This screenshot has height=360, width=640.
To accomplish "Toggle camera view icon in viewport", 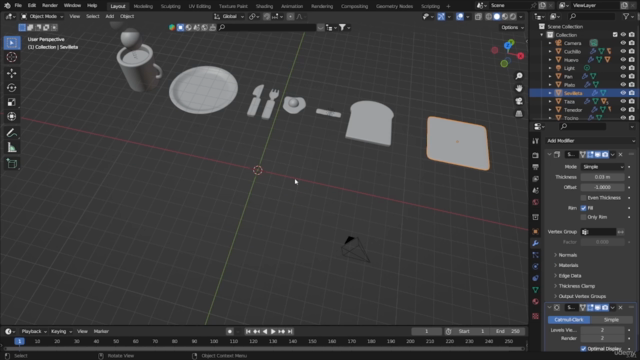I will pyautogui.click(x=519, y=101).
